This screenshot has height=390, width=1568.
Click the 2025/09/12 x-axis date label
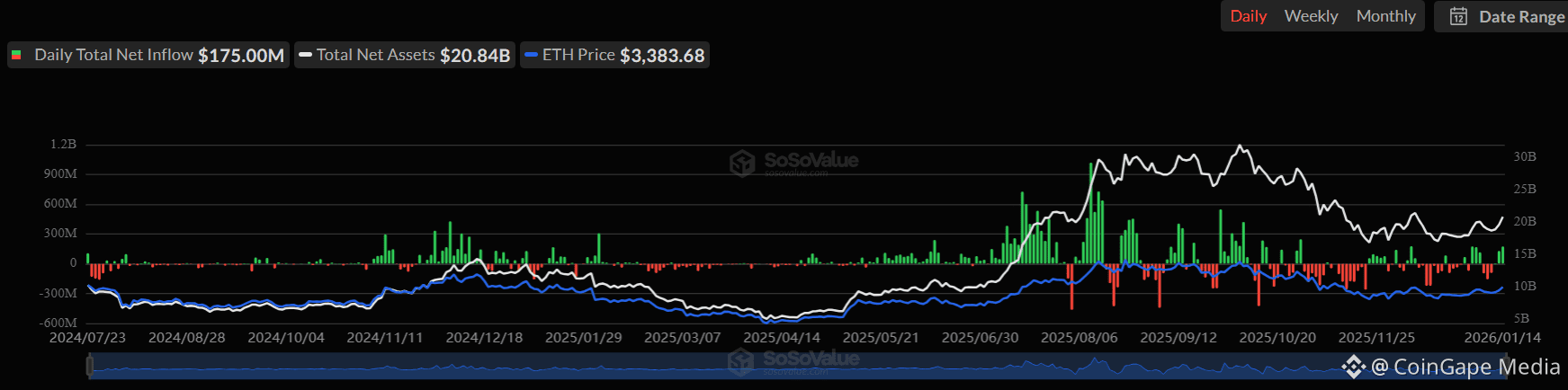click(x=1178, y=338)
